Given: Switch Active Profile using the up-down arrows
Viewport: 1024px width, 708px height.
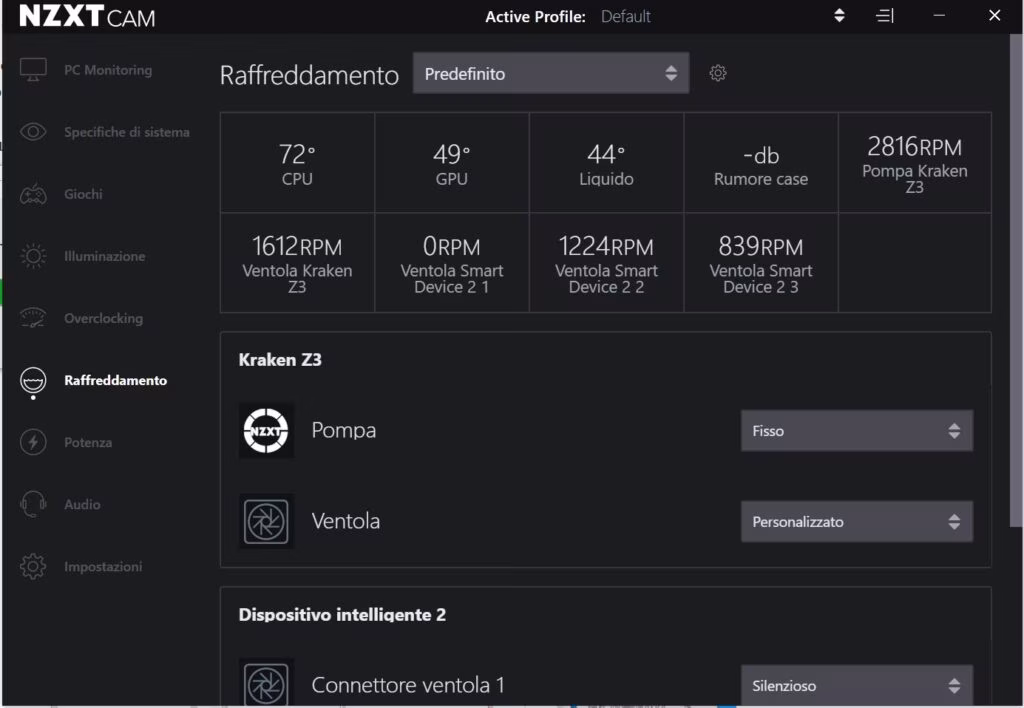Looking at the screenshot, I should coord(840,16).
